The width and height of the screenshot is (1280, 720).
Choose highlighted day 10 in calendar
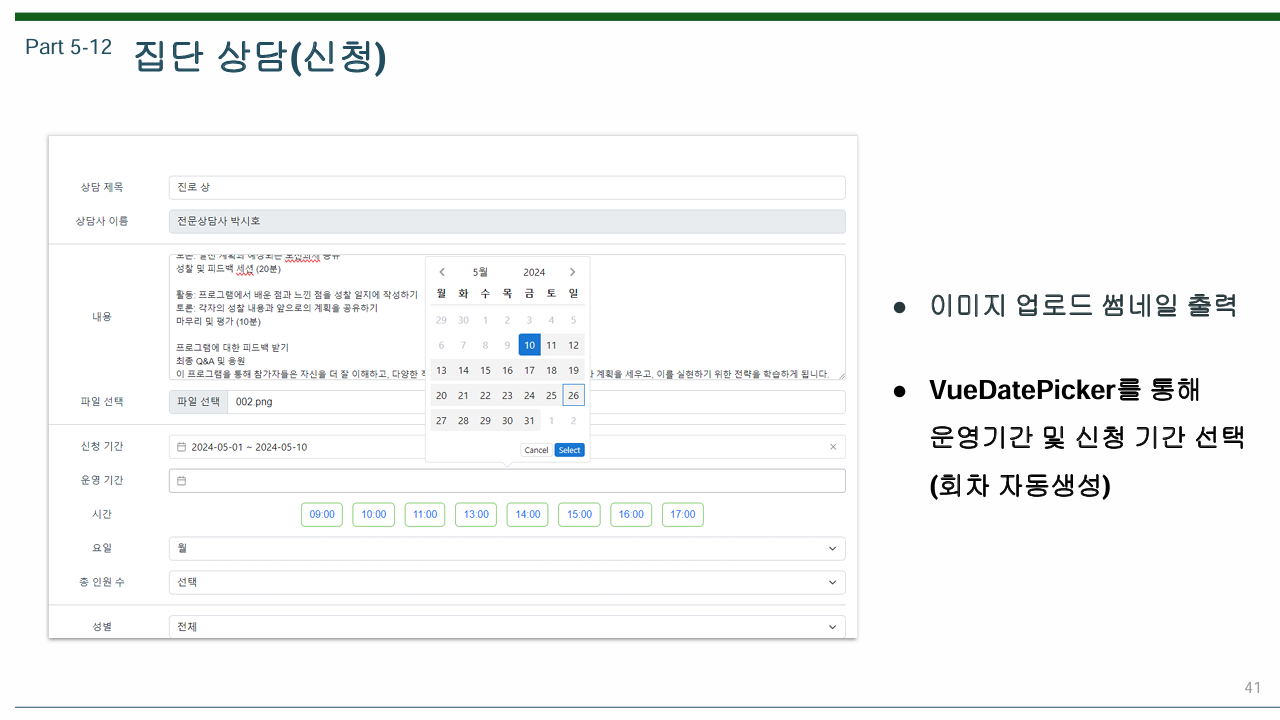(x=529, y=345)
